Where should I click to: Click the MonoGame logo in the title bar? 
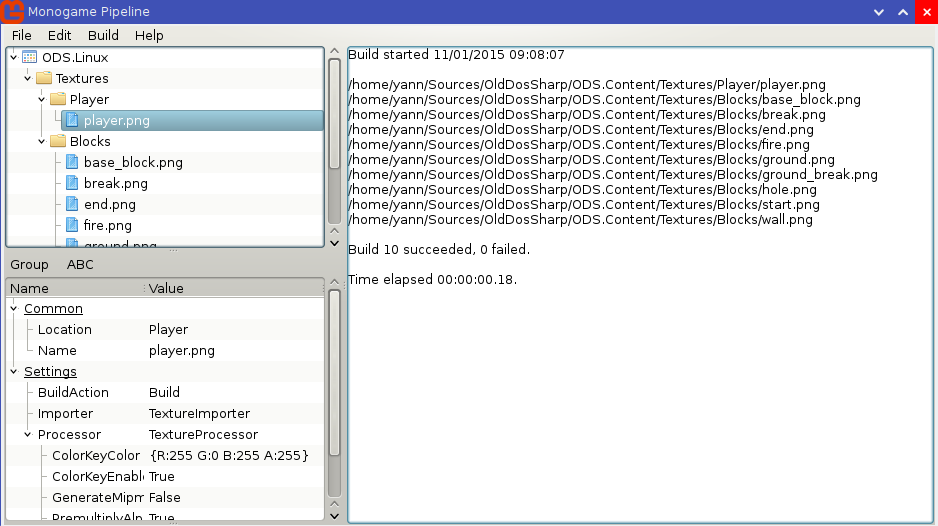tap(12, 11)
